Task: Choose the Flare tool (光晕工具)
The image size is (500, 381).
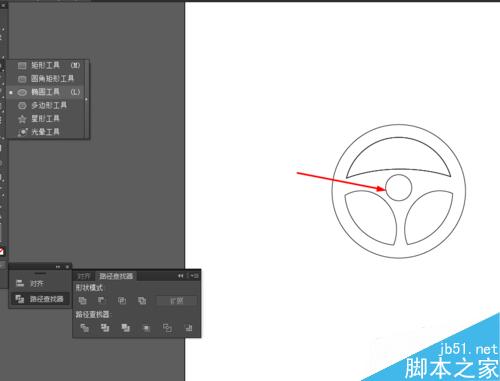Action: [46, 132]
